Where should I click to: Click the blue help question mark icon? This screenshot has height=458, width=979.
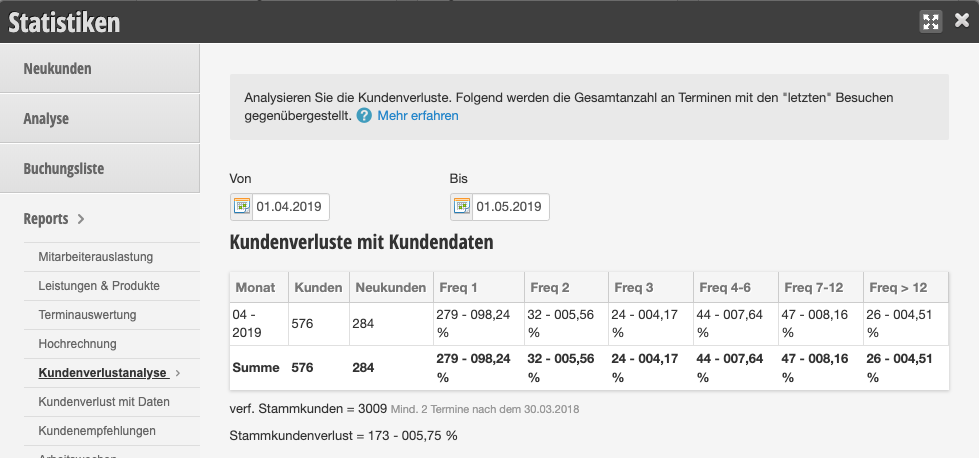[x=364, y=116]
